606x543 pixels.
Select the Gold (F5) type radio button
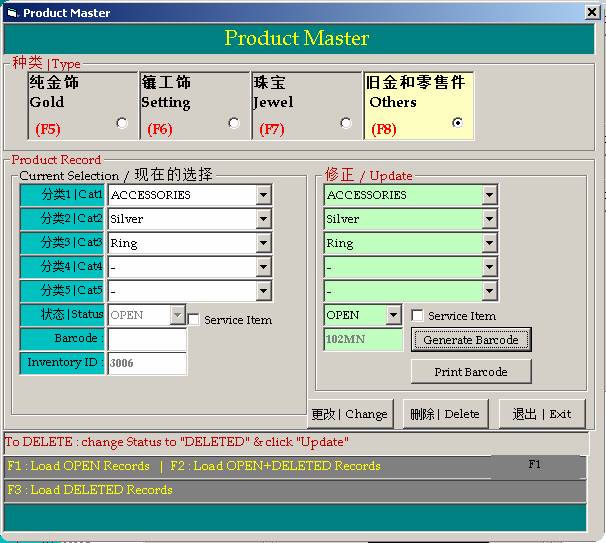[x=122, y=123]
